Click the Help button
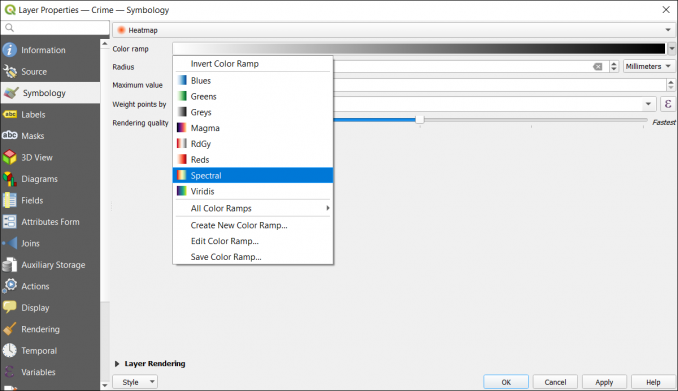 pyautogui.click(x=653, y=382)
